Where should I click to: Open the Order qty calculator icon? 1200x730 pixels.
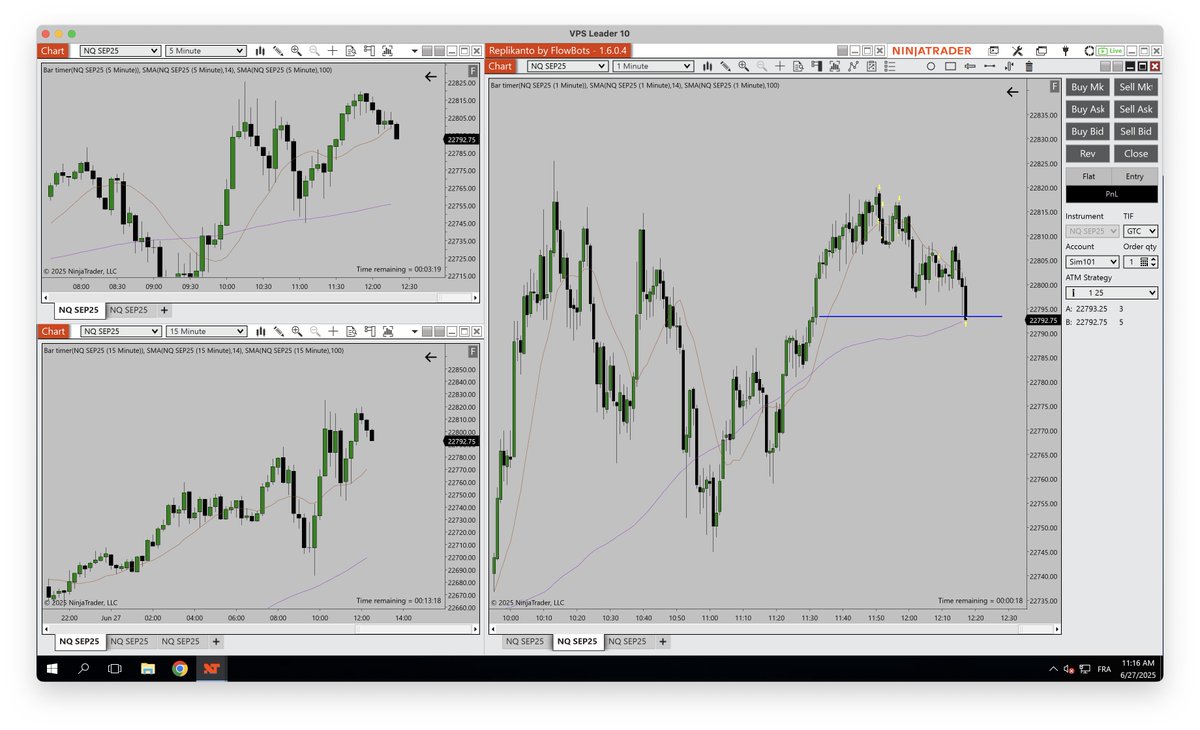(x=1144, y=261)
